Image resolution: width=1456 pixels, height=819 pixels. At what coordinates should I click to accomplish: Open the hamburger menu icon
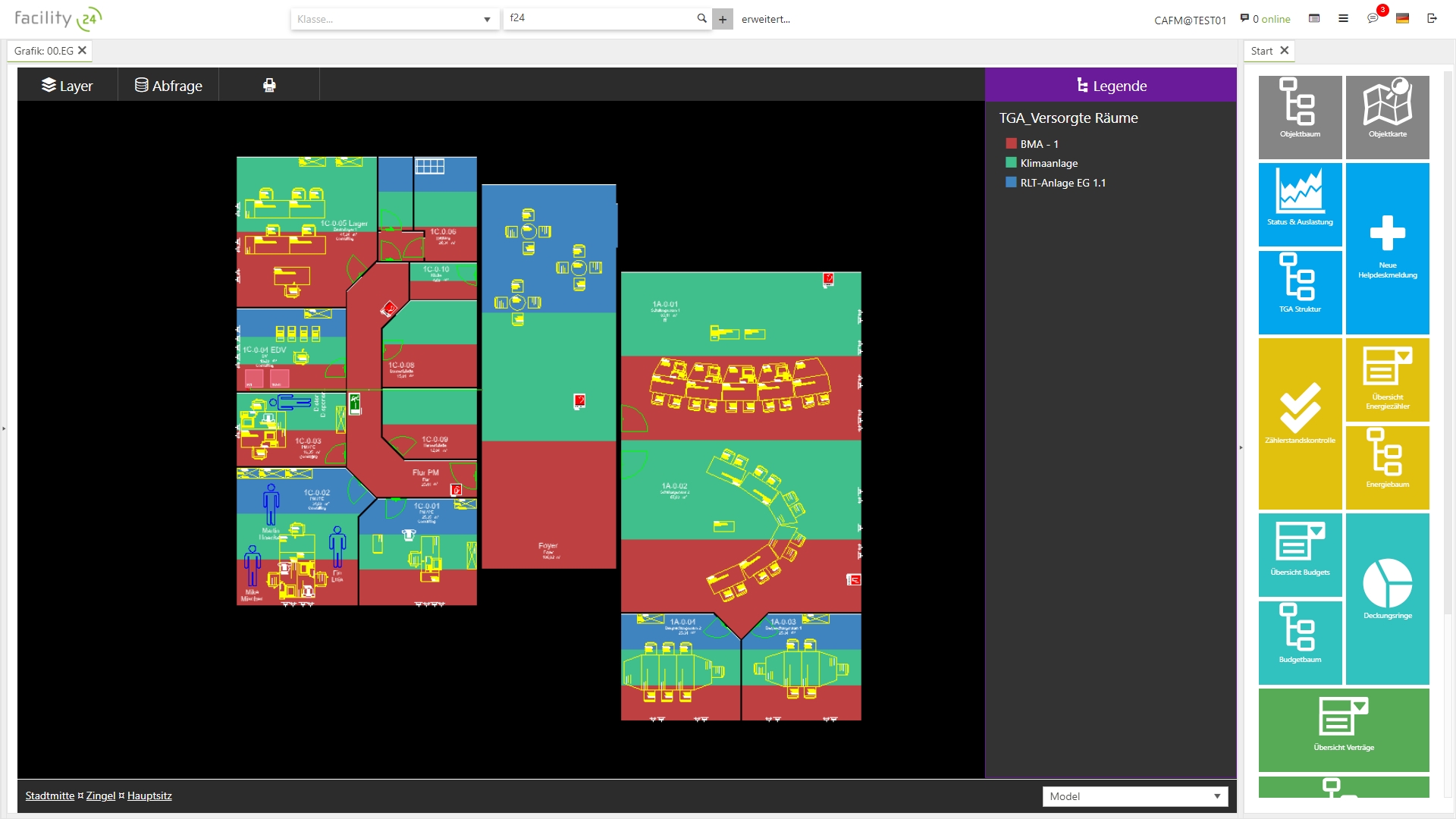[1343, 18]
